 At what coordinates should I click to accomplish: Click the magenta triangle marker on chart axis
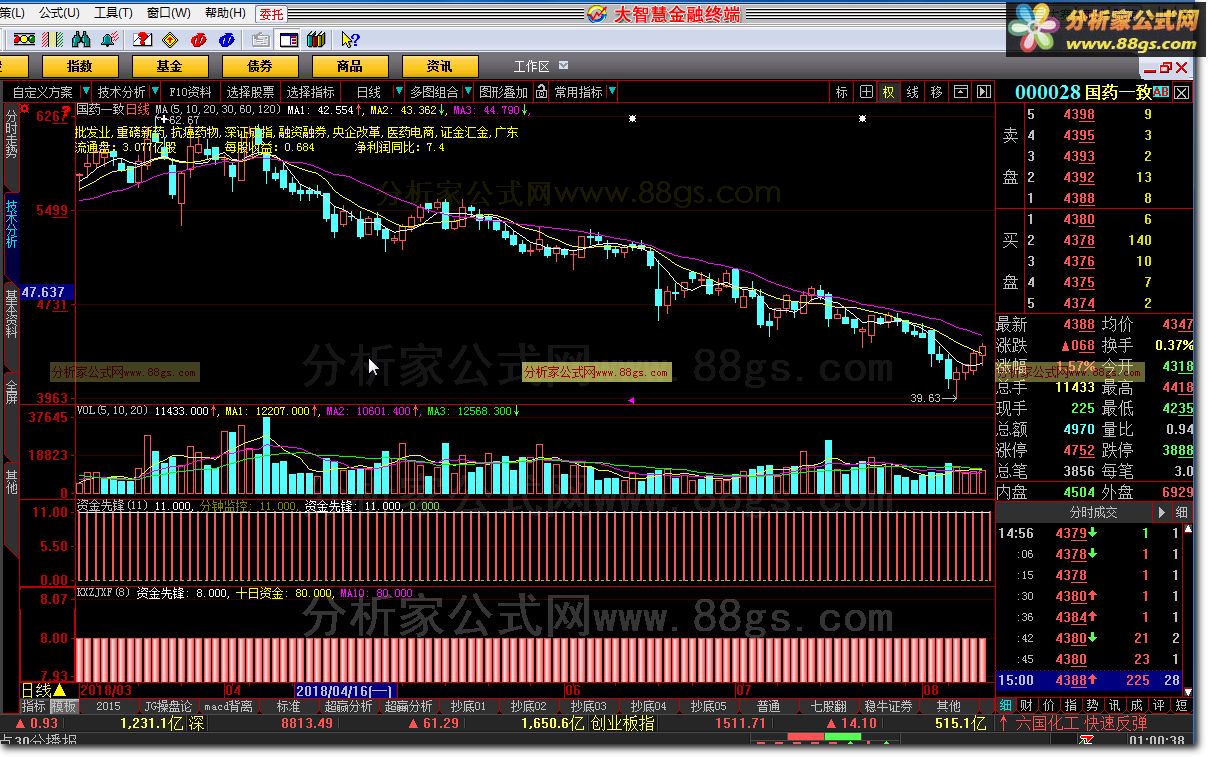[x=631, y=400]
